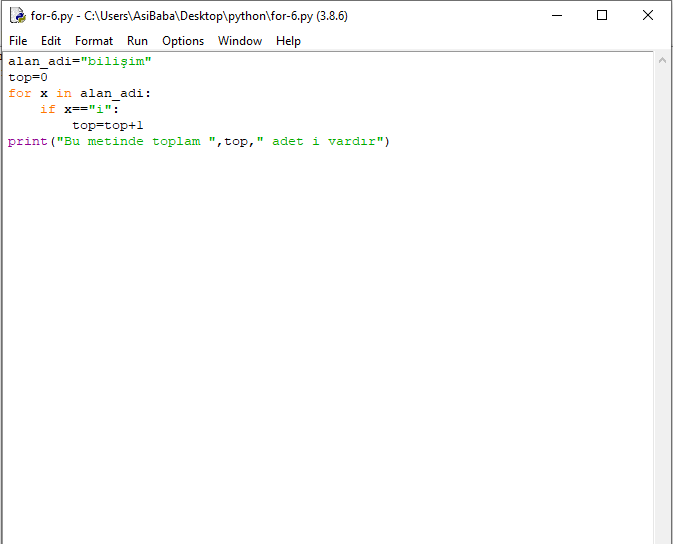Click the vertical scrollbar track
The image size is (673, 544).
click(662, 300)
